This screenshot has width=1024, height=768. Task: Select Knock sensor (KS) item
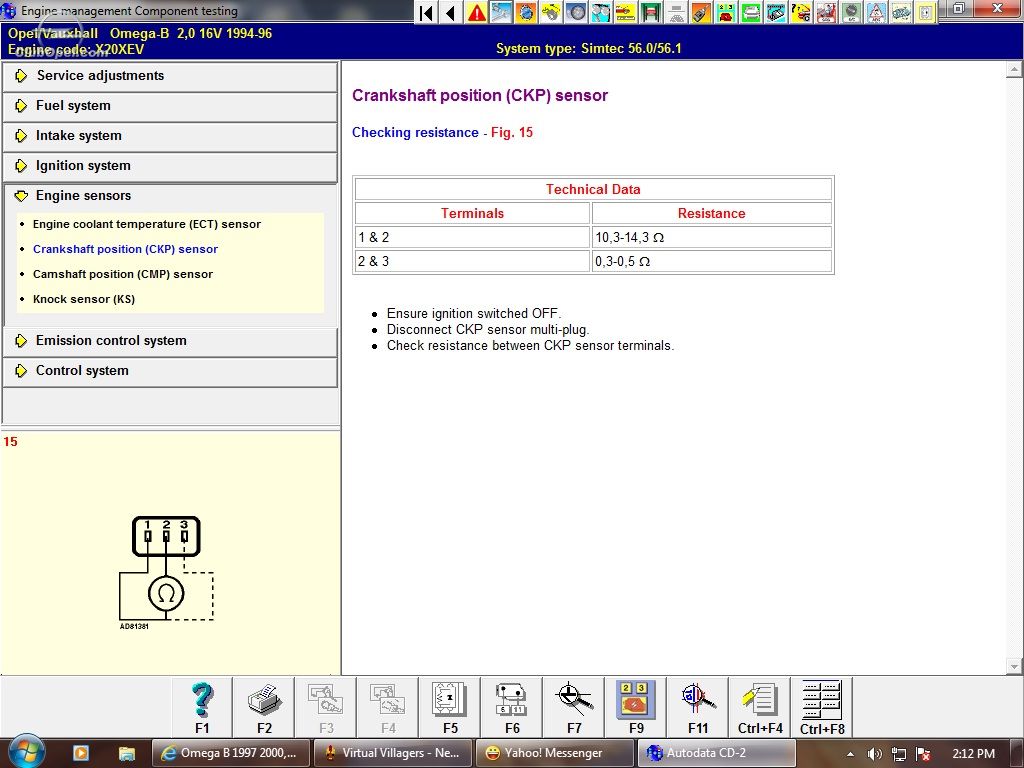pyautogui.click(x=84, y=299)
